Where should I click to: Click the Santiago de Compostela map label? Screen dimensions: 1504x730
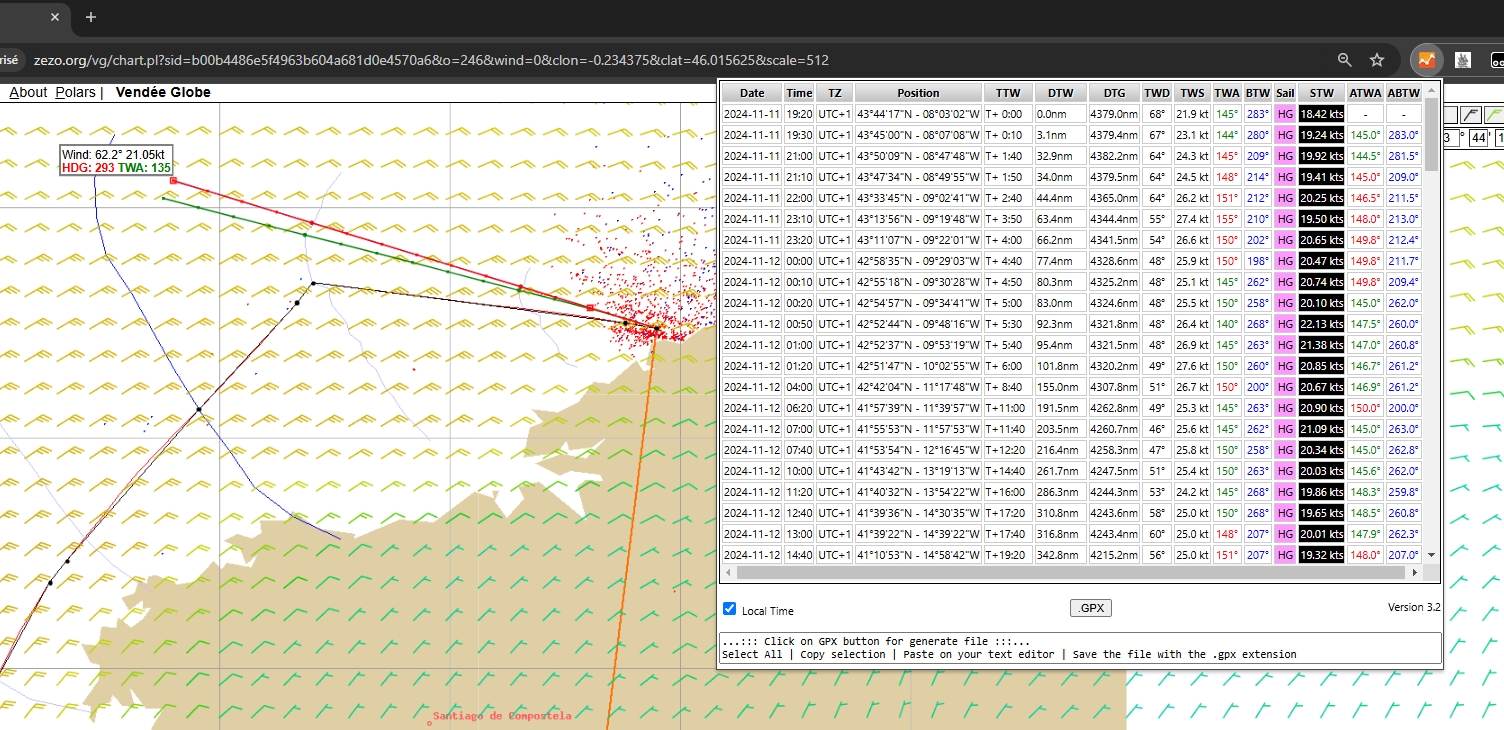502,716
